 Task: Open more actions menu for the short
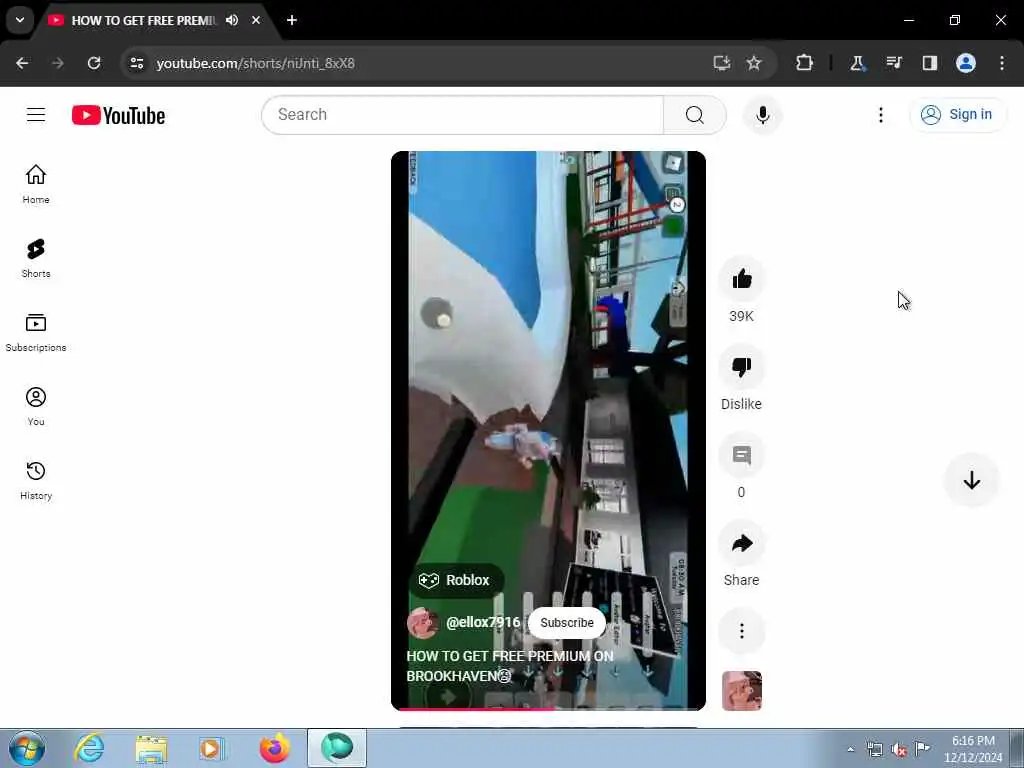pos(741,631)
